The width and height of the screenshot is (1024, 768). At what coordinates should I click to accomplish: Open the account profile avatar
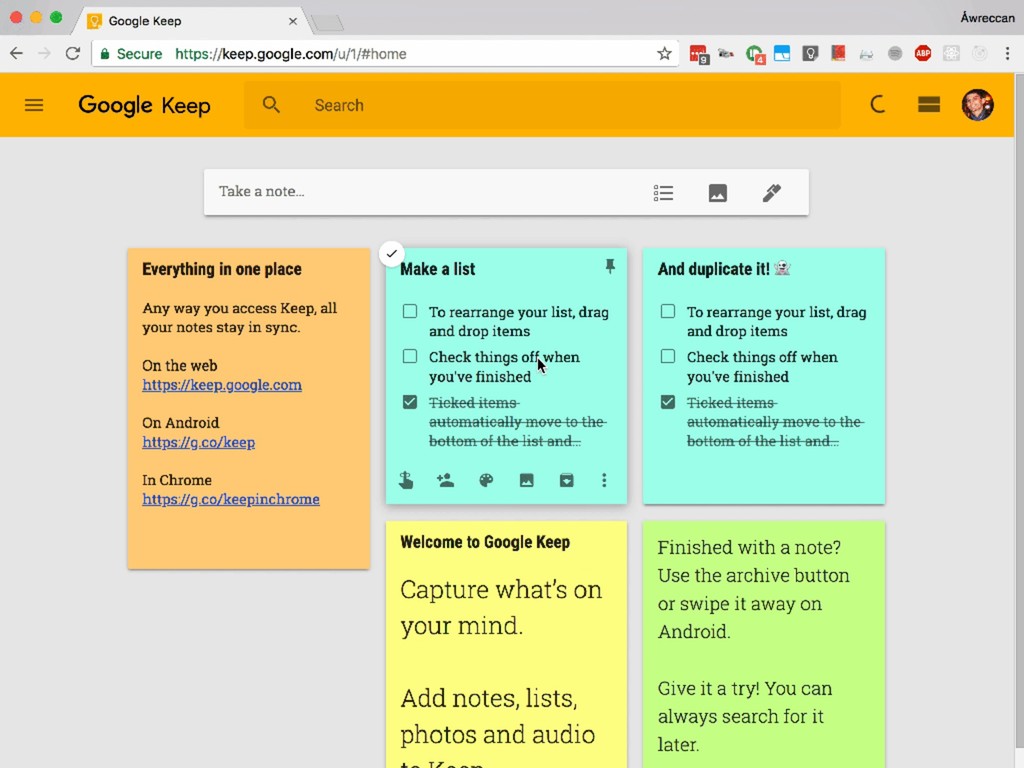[x=977, y=104]
